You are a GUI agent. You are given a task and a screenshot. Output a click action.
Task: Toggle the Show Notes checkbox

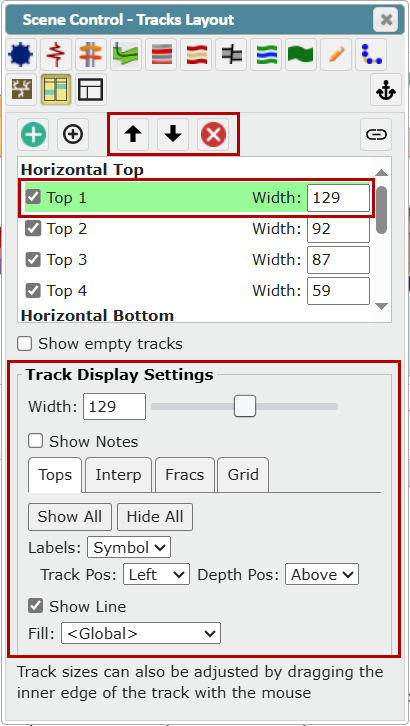point(36,441)
